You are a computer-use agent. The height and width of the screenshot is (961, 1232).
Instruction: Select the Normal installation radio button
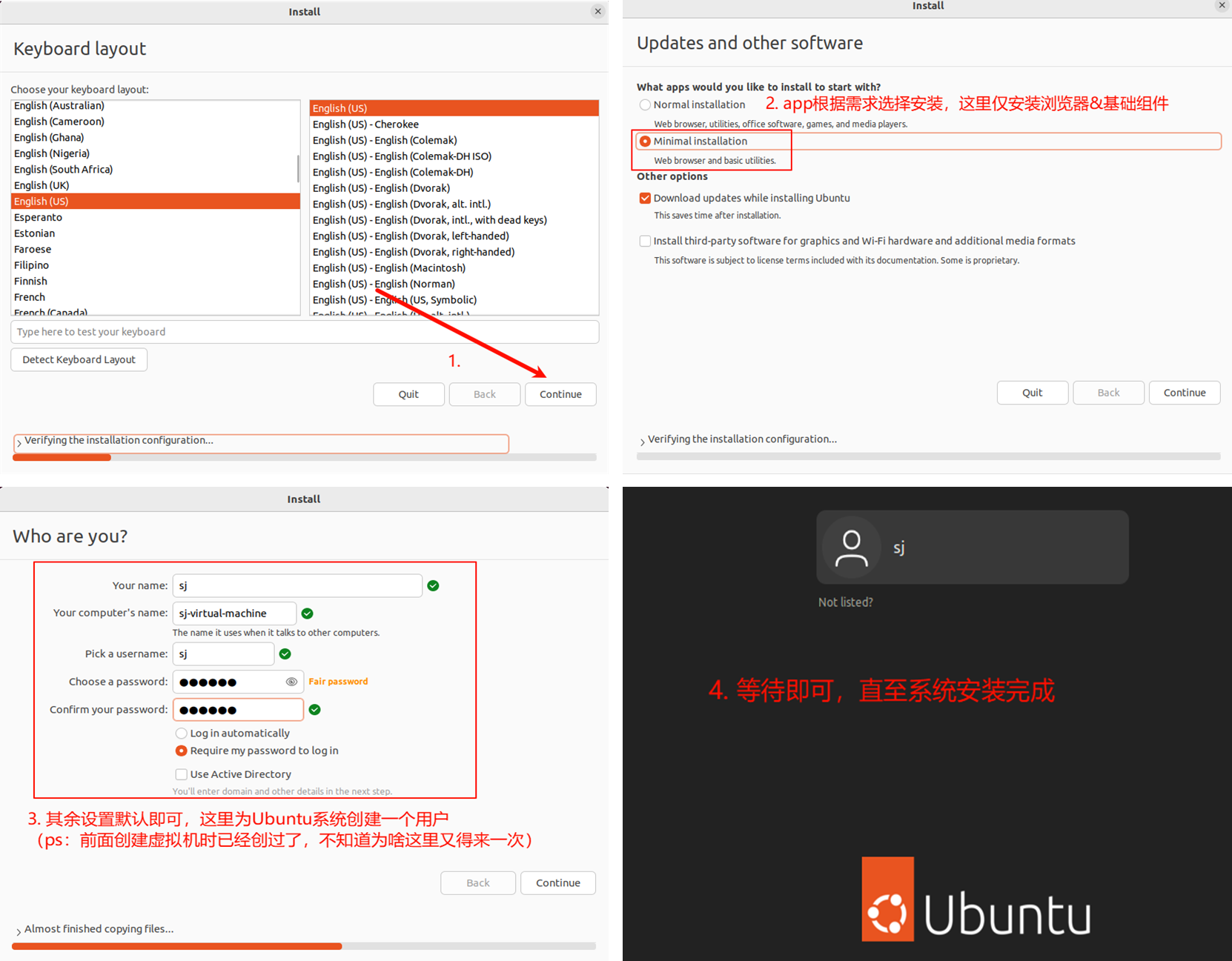coord(645,104)
